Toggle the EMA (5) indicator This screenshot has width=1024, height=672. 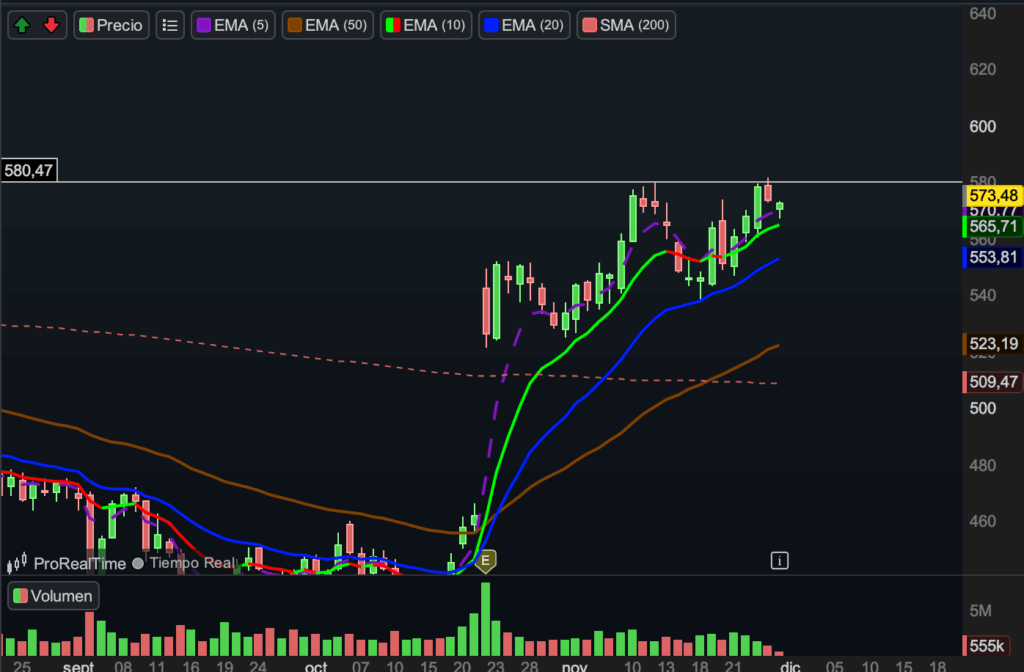(x=231, y=25)
